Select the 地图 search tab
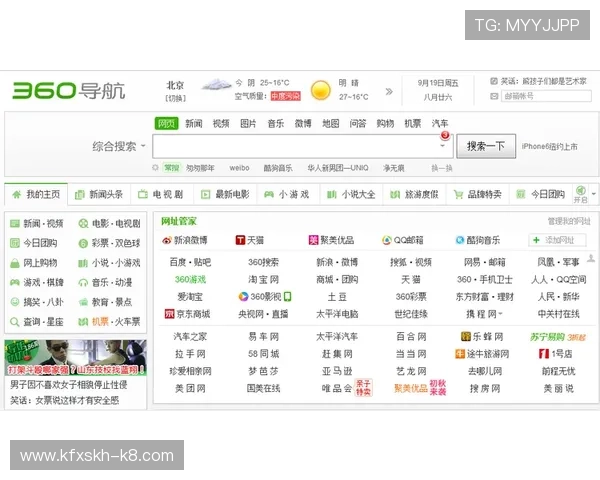Screen dimensions: 600x480 (331, 123)
